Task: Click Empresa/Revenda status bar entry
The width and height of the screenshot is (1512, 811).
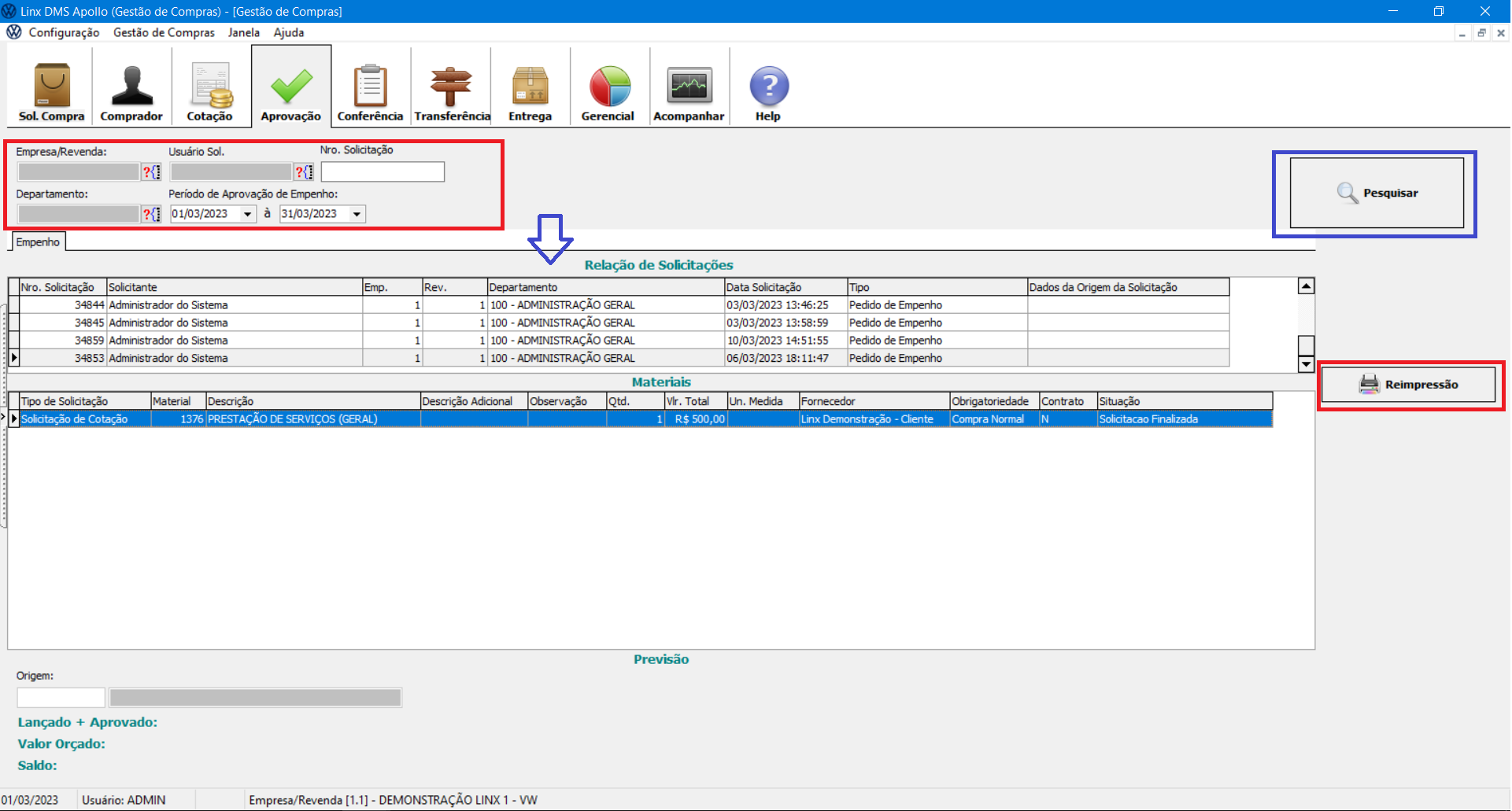Action: [x=393, y=800]
